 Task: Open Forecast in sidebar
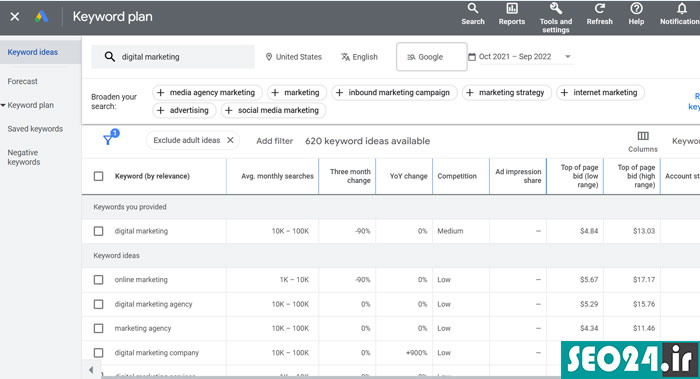tap(22, 81)
